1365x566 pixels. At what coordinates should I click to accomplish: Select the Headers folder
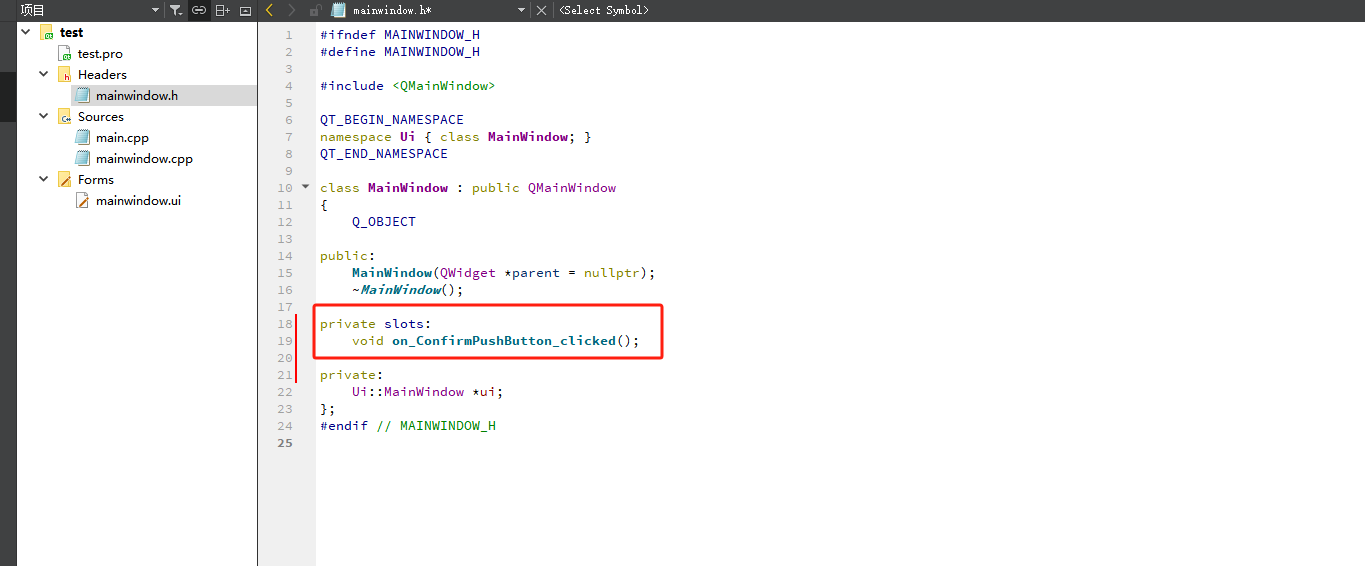[102, 74]
